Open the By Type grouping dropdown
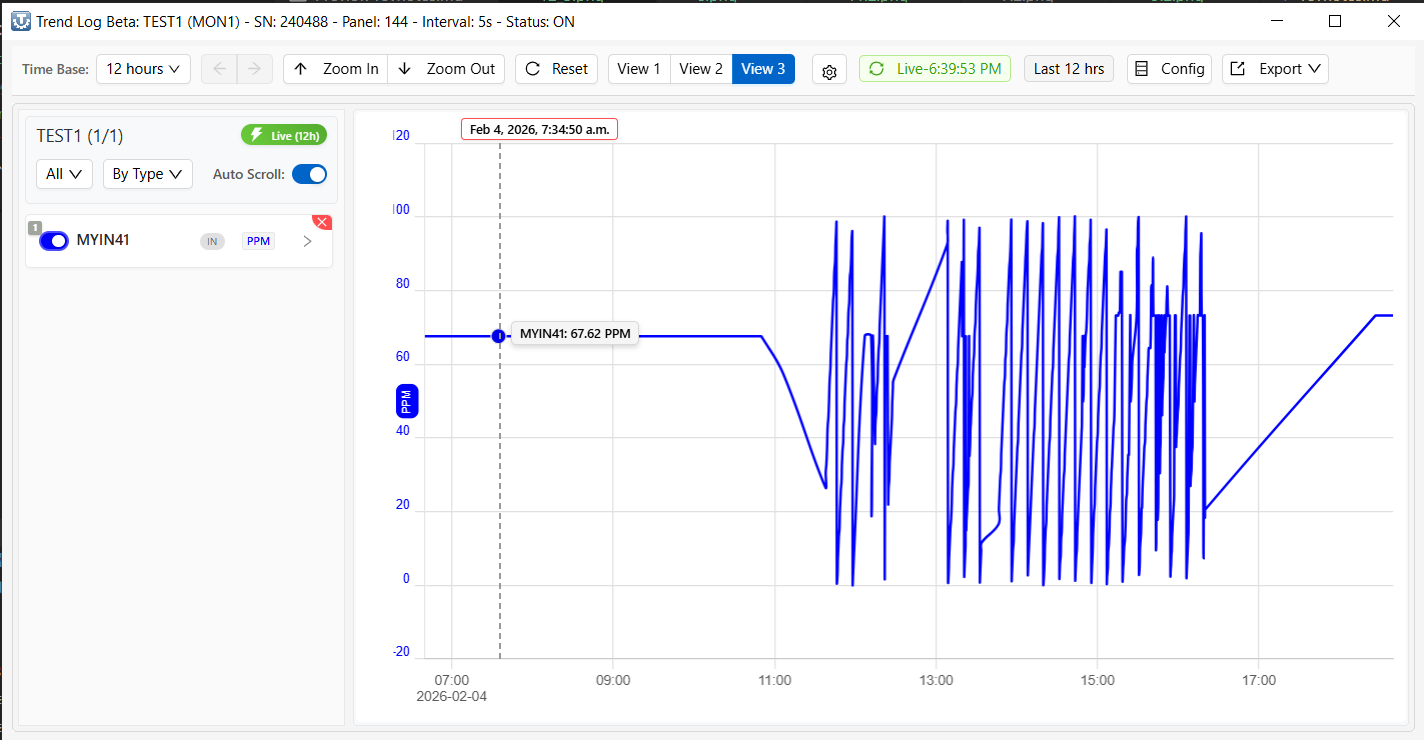This screenshot has width=1424, height=740. pyautogui.click(x=147, y=174)
